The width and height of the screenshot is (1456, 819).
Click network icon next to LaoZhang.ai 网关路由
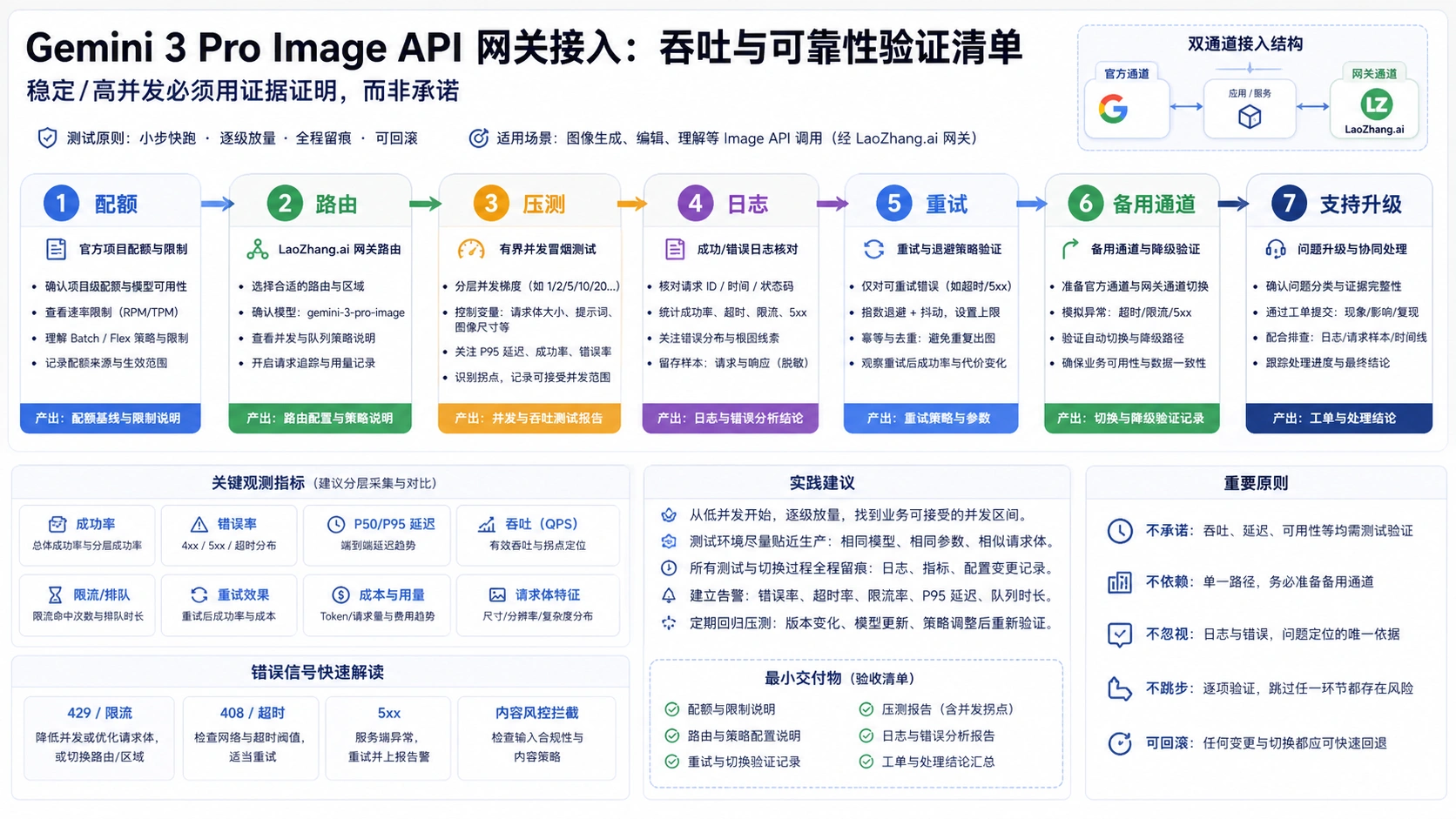[x=257, y=250]
